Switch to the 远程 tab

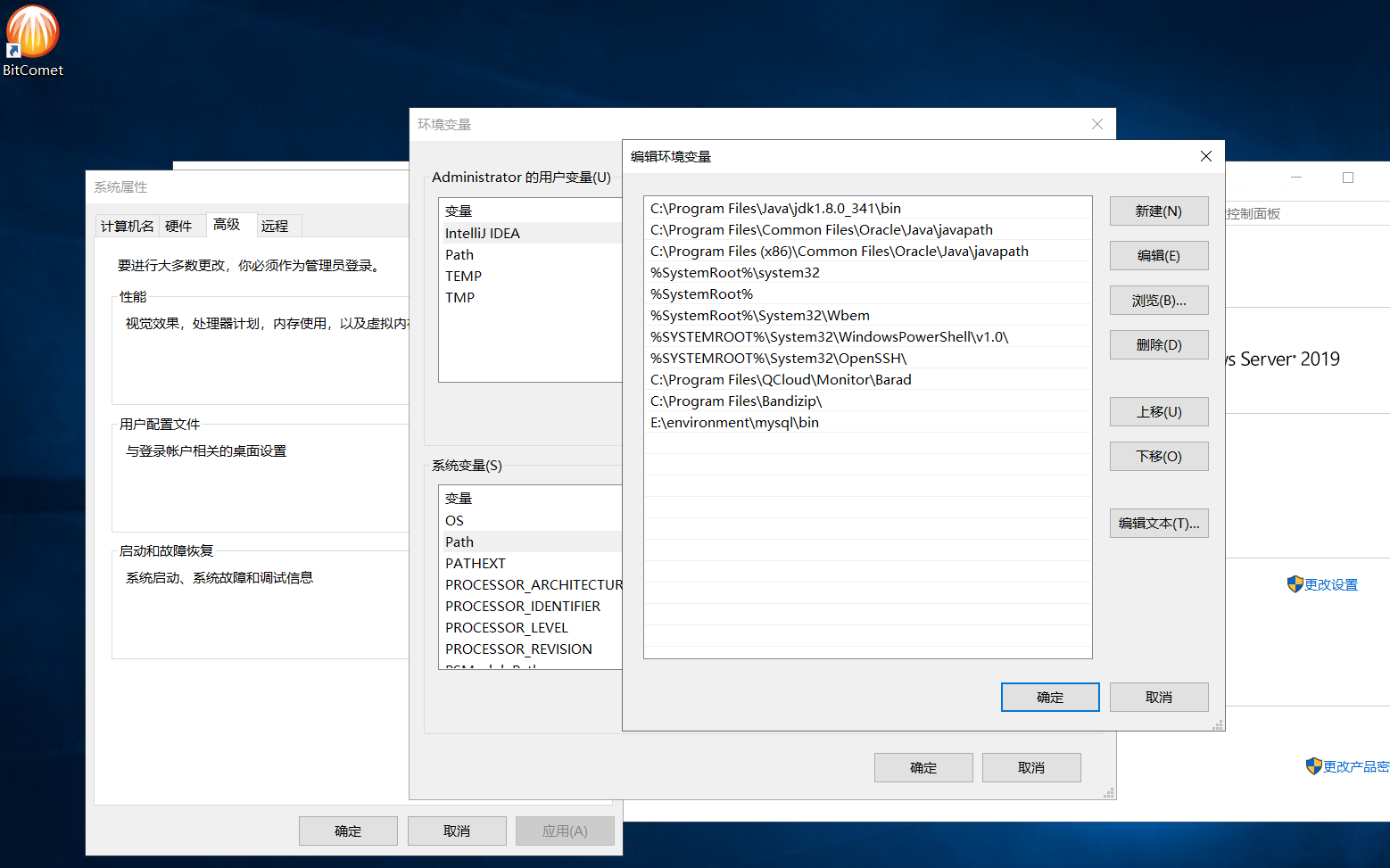[x=275, y=227]
